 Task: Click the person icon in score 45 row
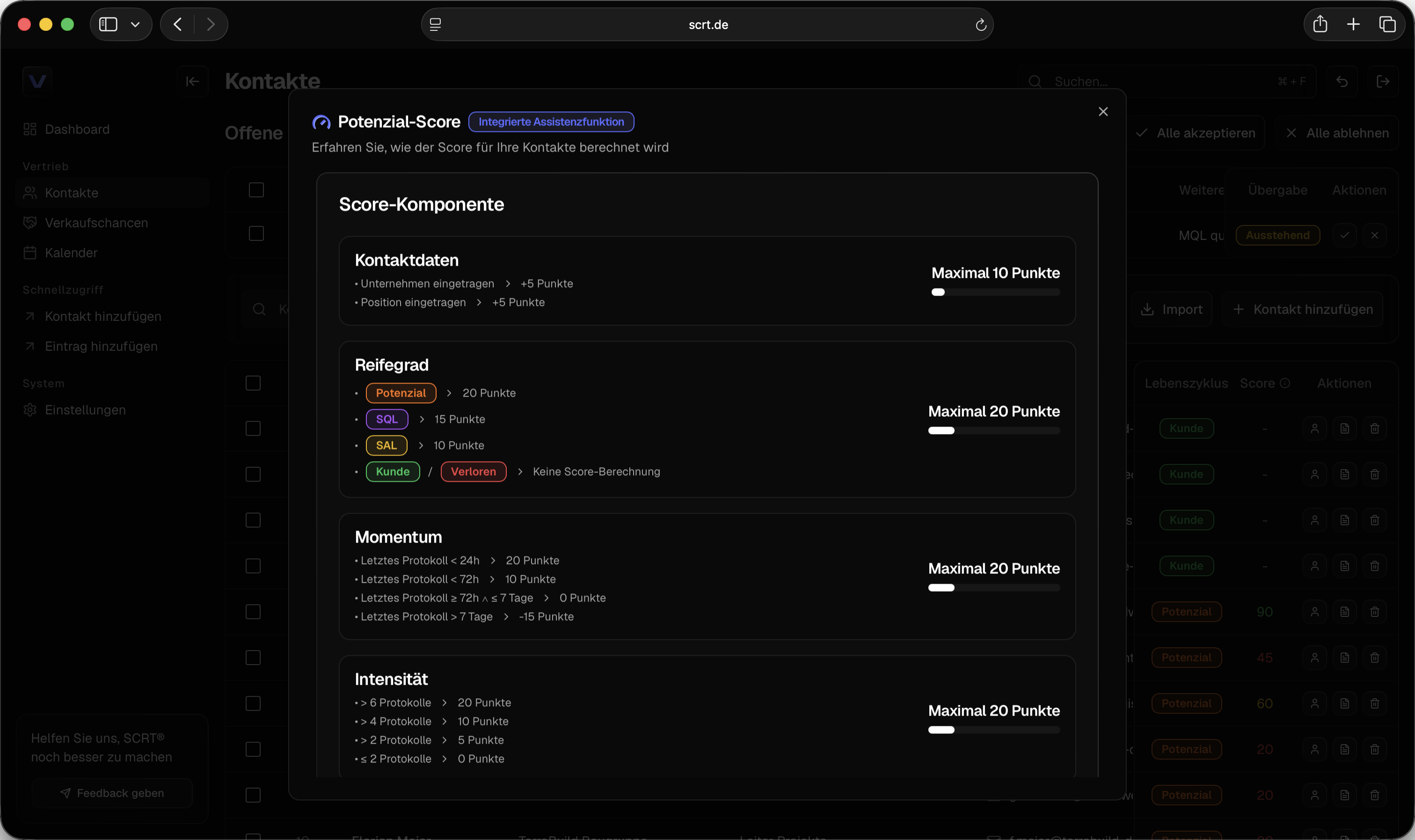click(x=1315, y=658)
